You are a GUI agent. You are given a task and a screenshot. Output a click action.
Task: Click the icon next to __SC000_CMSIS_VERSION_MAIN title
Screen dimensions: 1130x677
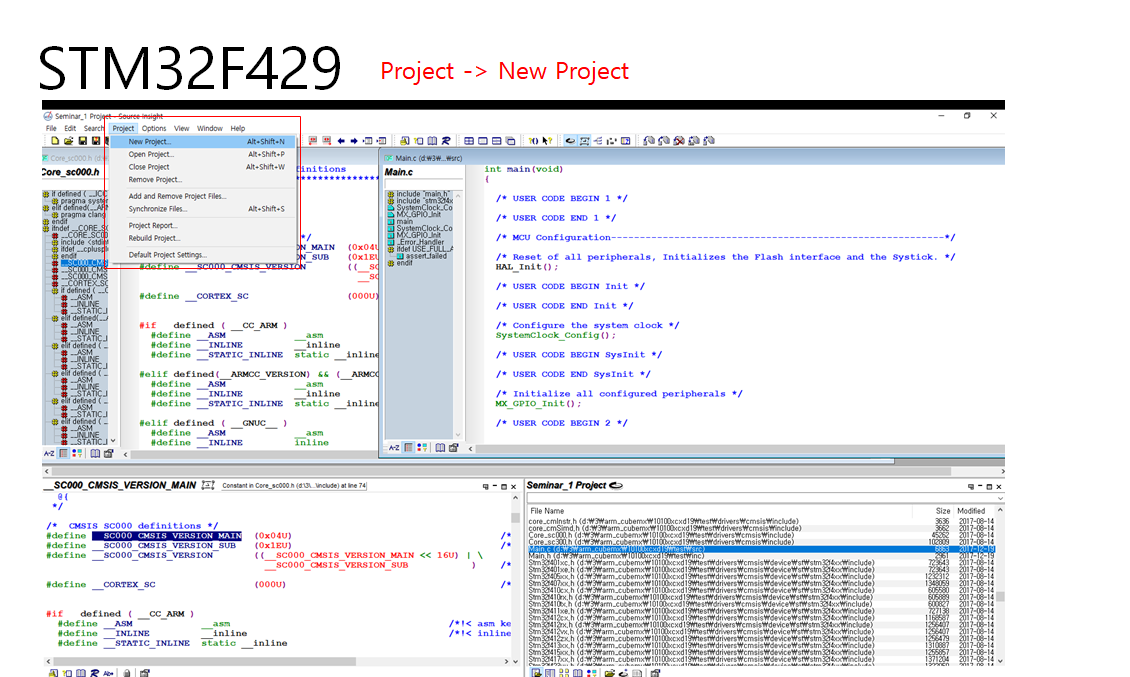[208, 485]
